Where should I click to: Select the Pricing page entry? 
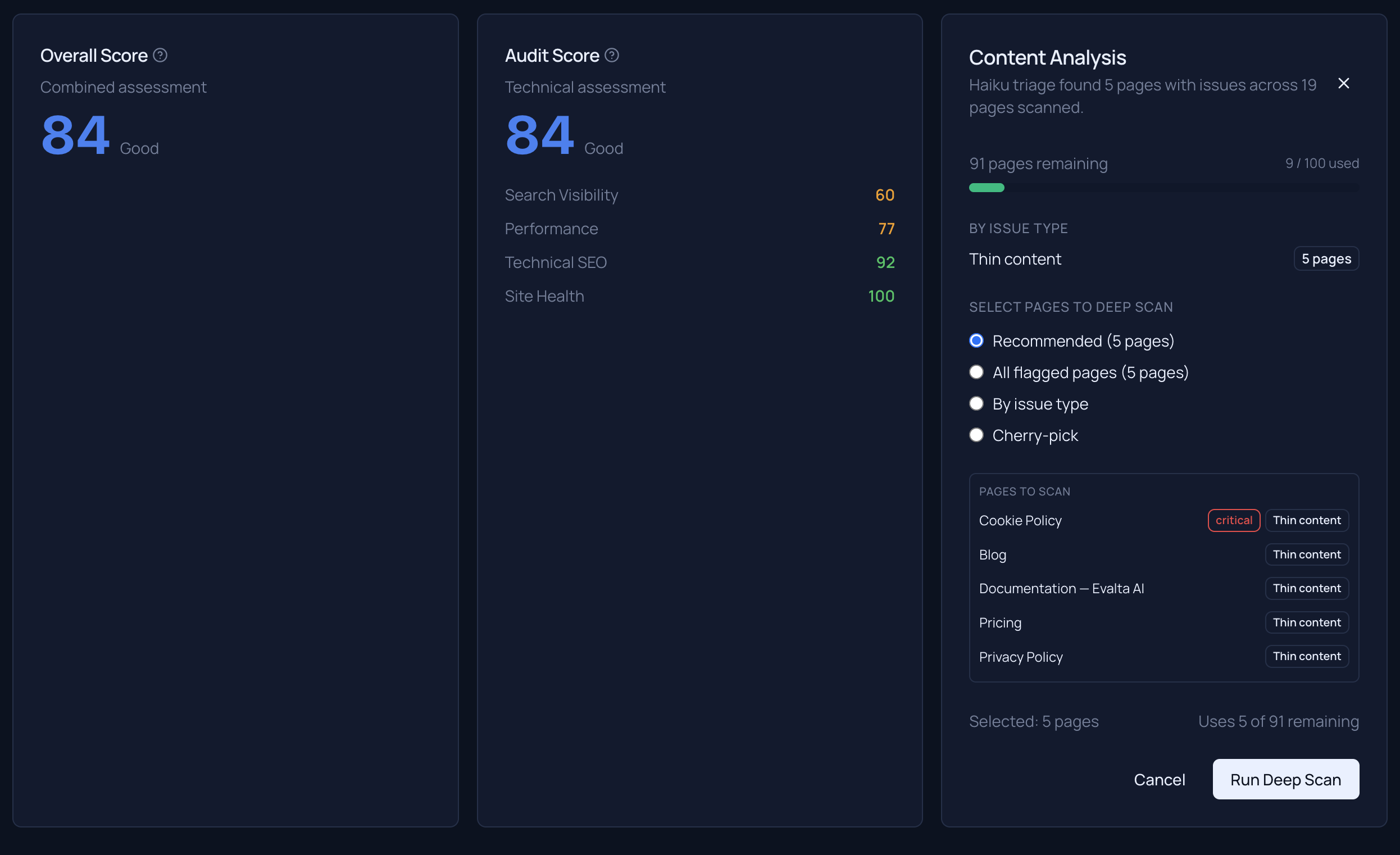click(x=1000, y=622)
